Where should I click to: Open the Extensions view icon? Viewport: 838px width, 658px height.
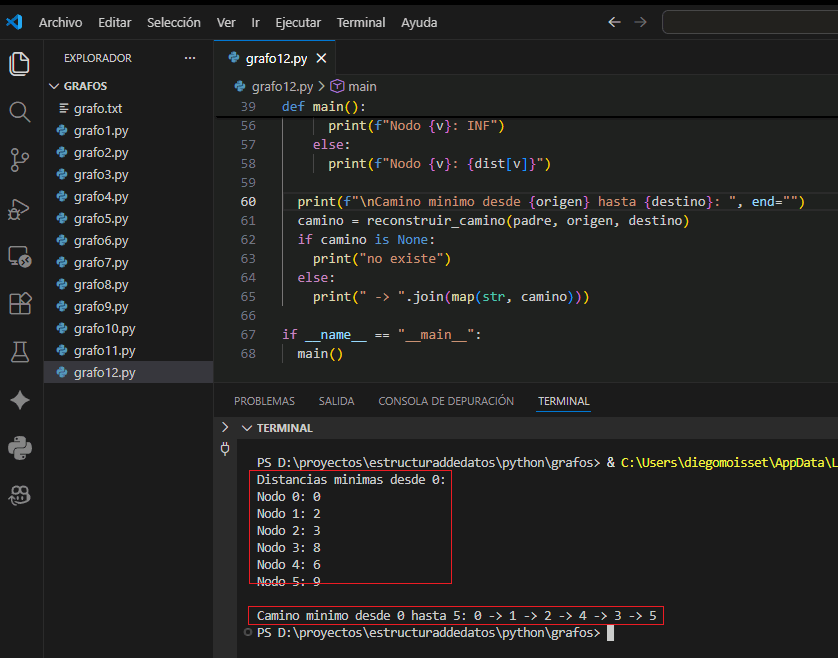pyautogui.click(x=19, y=304)
